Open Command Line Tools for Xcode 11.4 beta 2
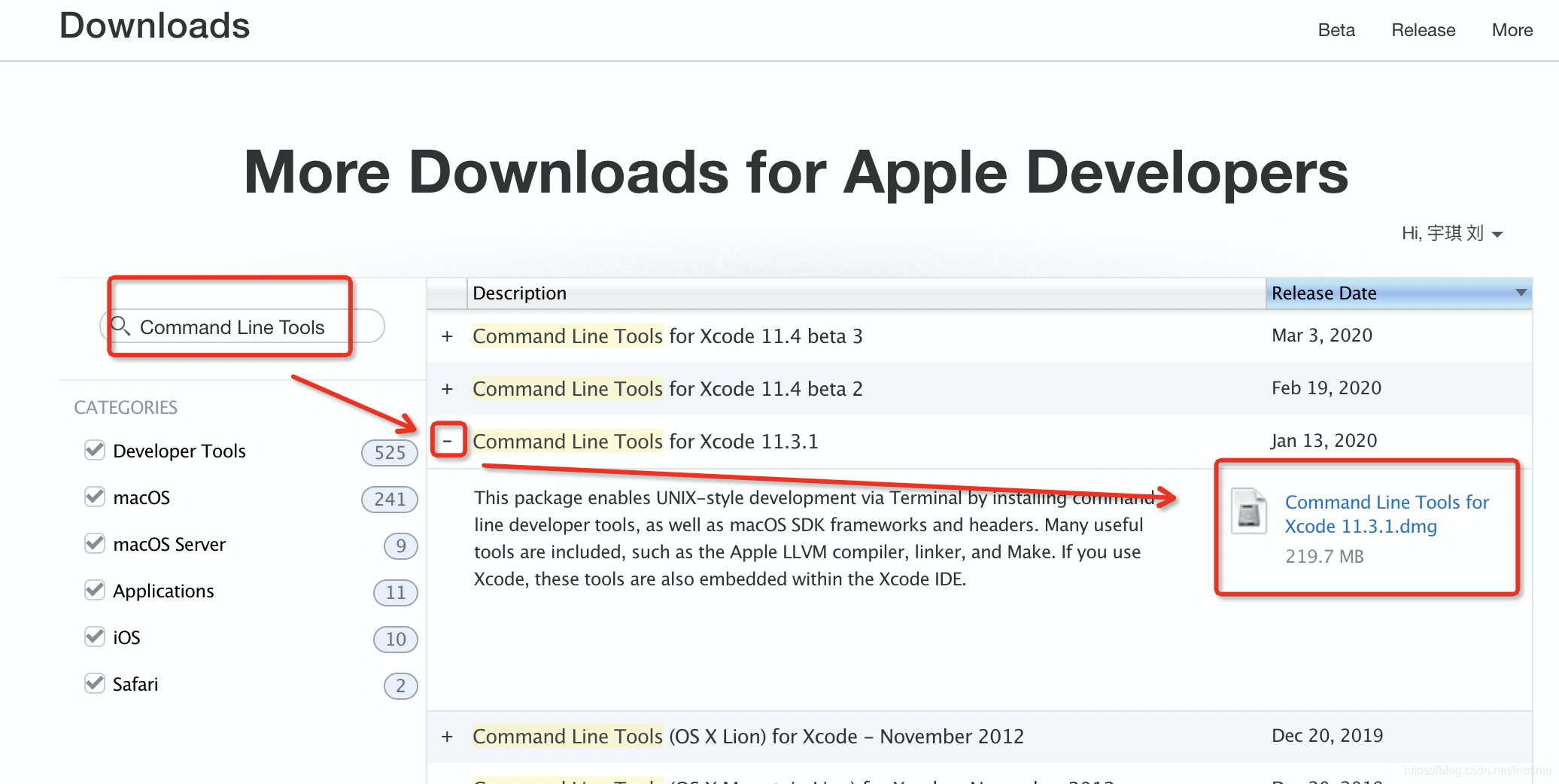 pos(667,389)
